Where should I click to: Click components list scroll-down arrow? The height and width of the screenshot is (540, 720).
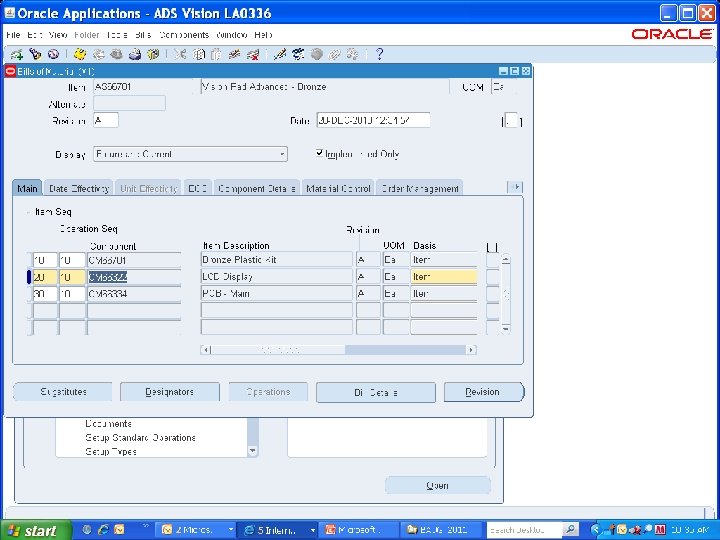[506, 329]
